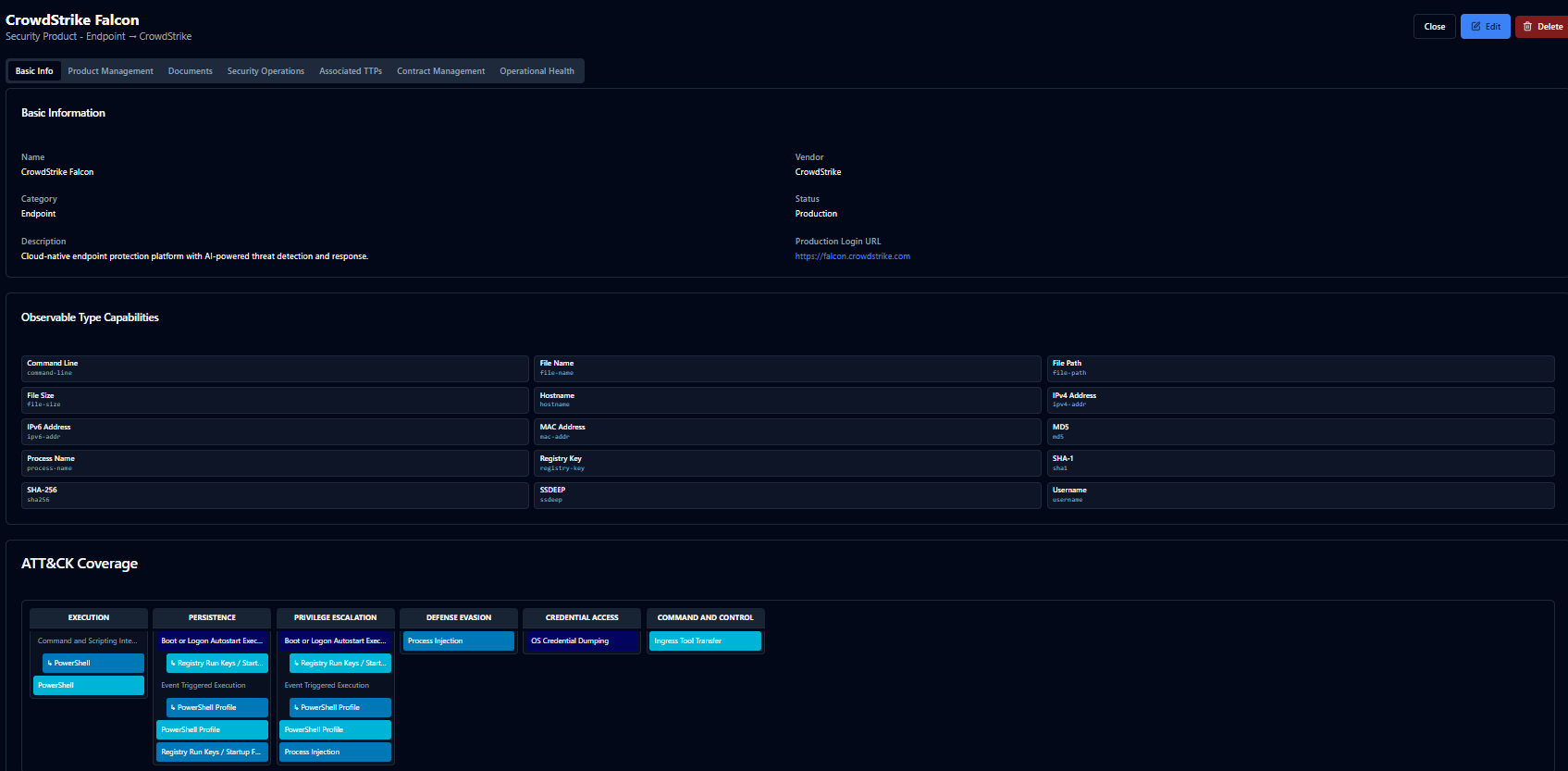Click the Command and Control tactic header
The height and width of the screenshot is (771, 1568).
706,617
